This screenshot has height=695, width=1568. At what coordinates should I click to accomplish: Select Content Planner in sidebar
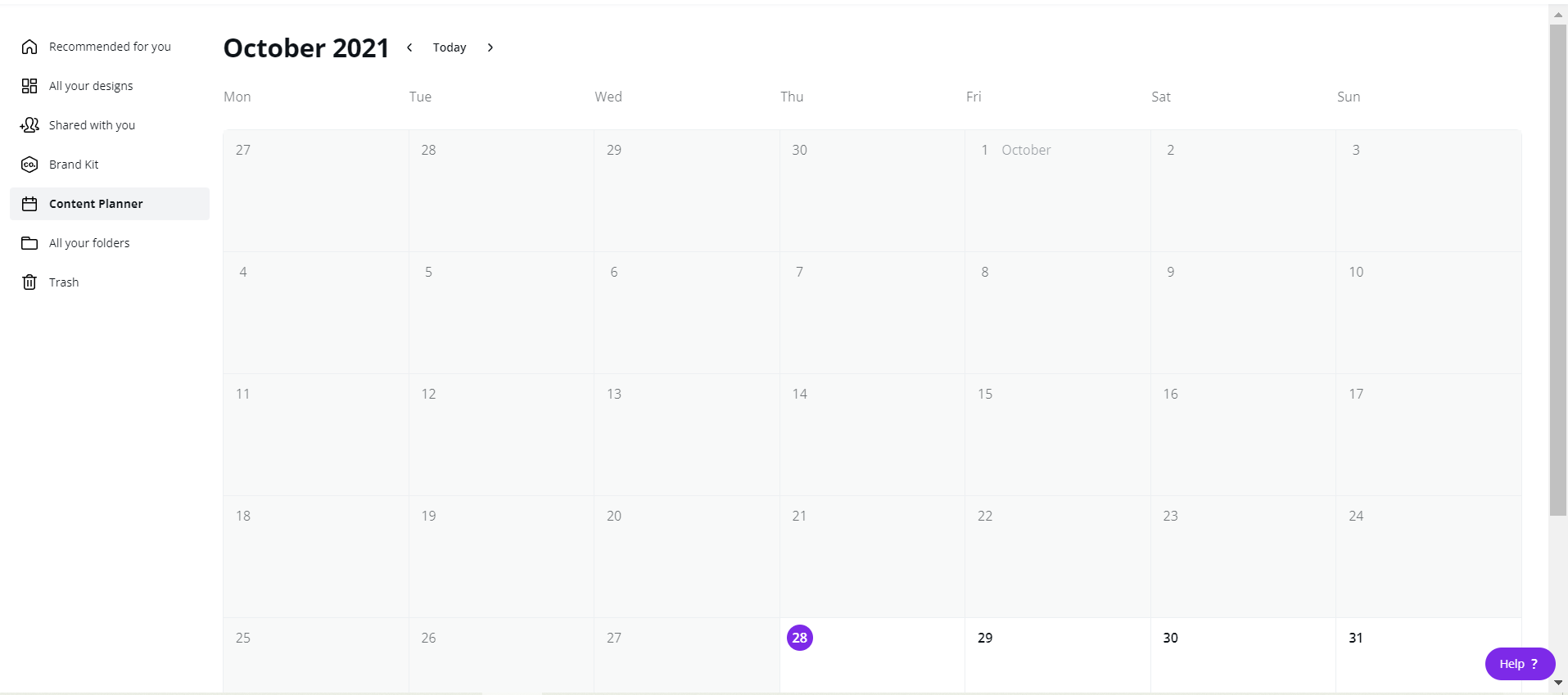click(x=110, y=204)
